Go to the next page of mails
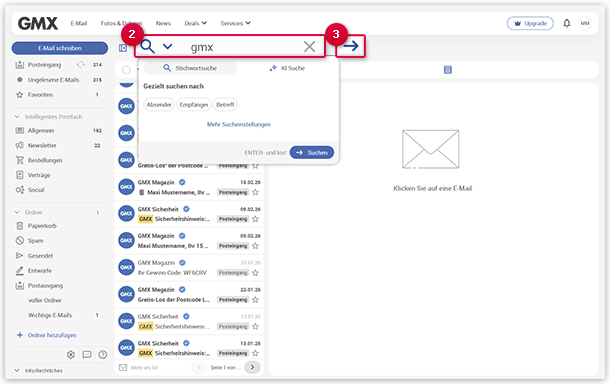Image resolution: width=610 pixels, height=384 pixels. coord(252,367)
